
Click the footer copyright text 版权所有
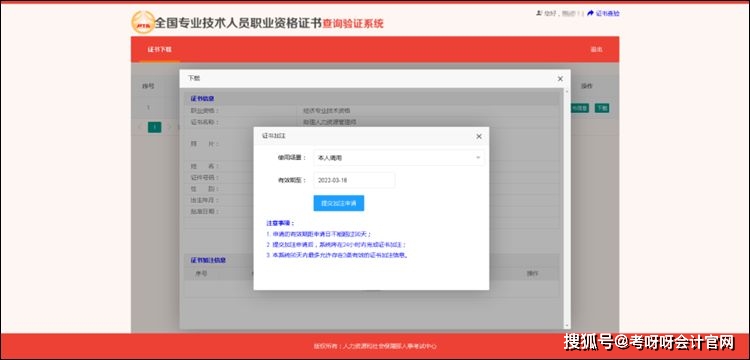[375, 346]
